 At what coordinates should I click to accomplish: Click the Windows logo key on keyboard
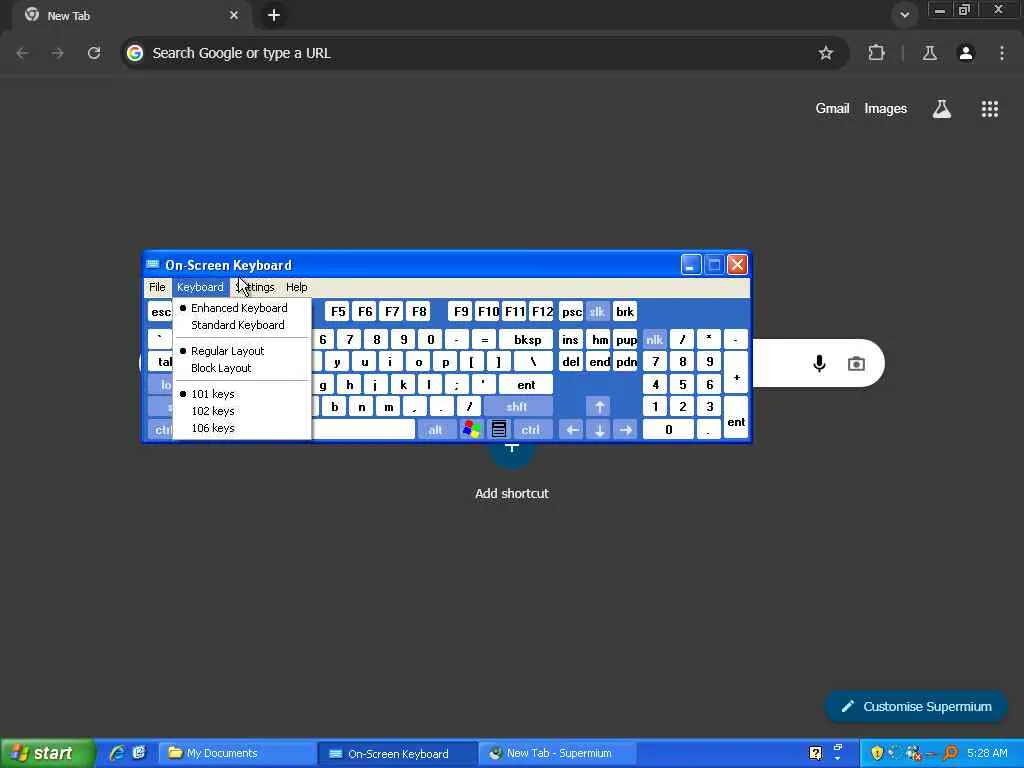tap(472, 429)
